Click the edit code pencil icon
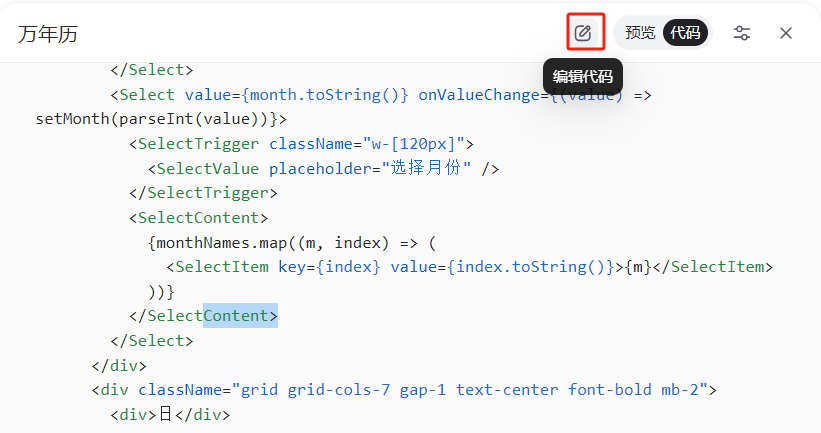This screenshot has width=821, height=433. 583,33
